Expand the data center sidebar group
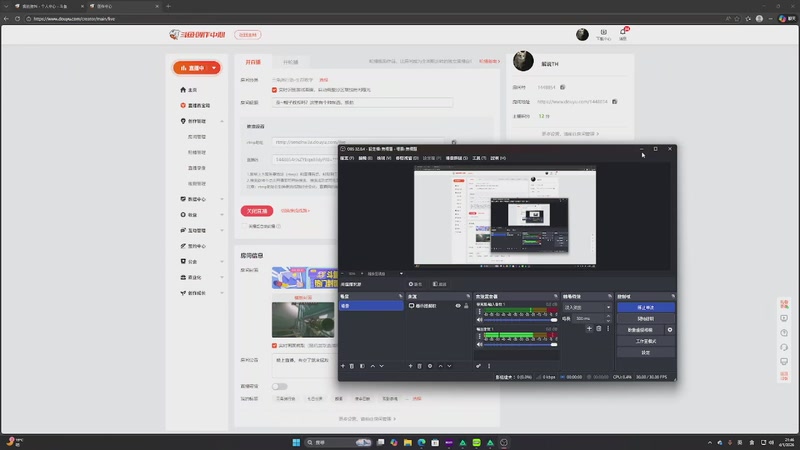The height and width of the screenshot is (450, 800). coord(222,199)
